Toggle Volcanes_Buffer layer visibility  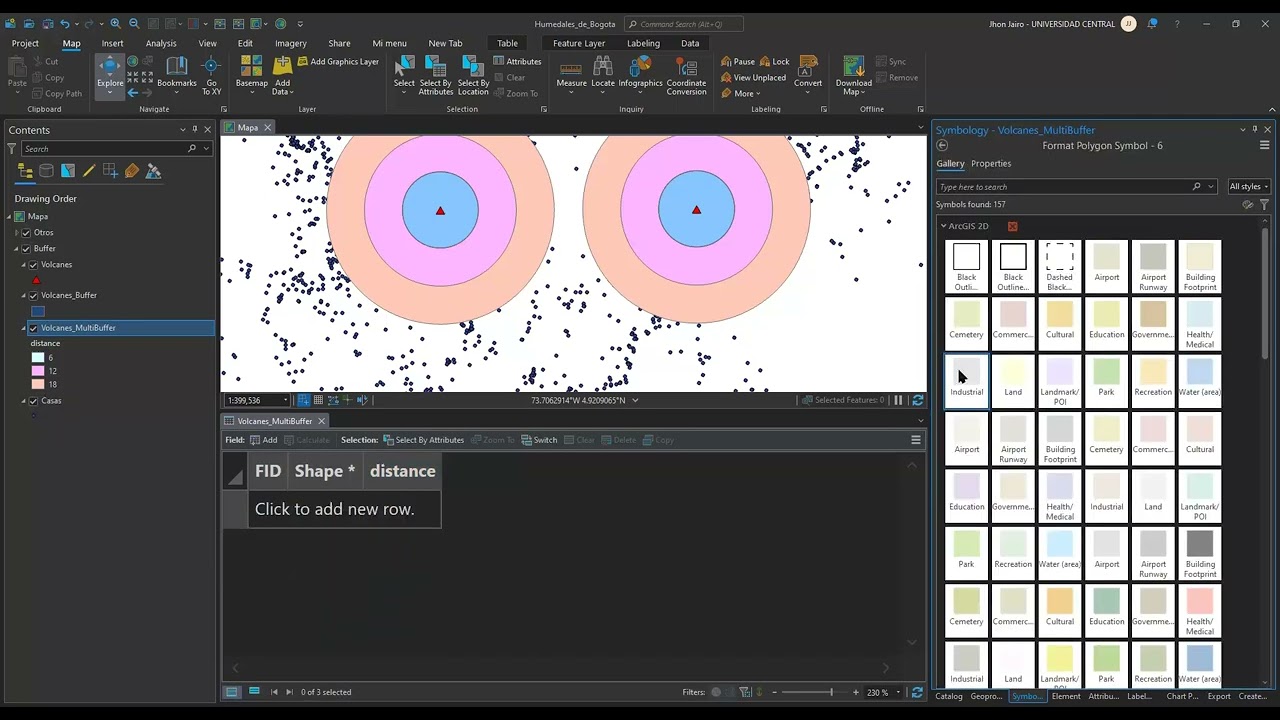coord(34,295)
